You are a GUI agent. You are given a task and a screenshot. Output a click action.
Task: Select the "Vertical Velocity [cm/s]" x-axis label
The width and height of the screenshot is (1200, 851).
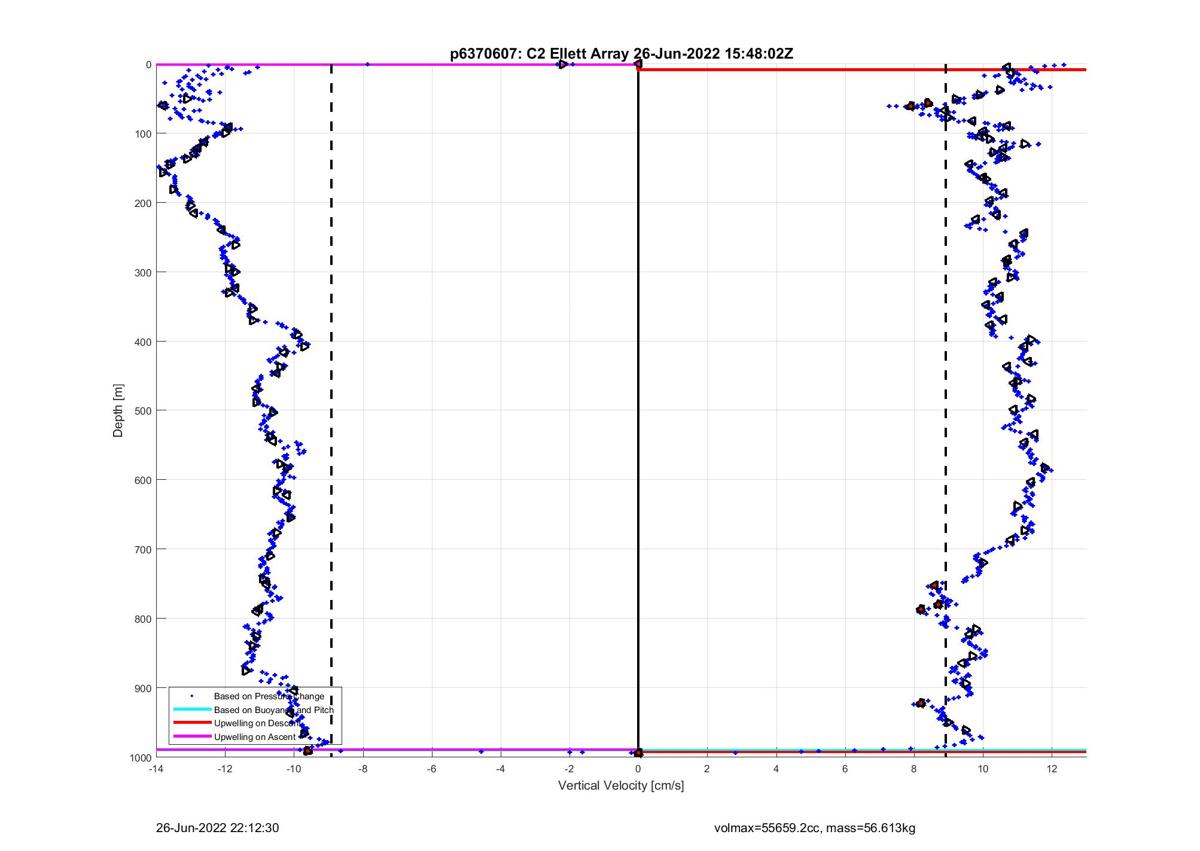tap(621, 786)
